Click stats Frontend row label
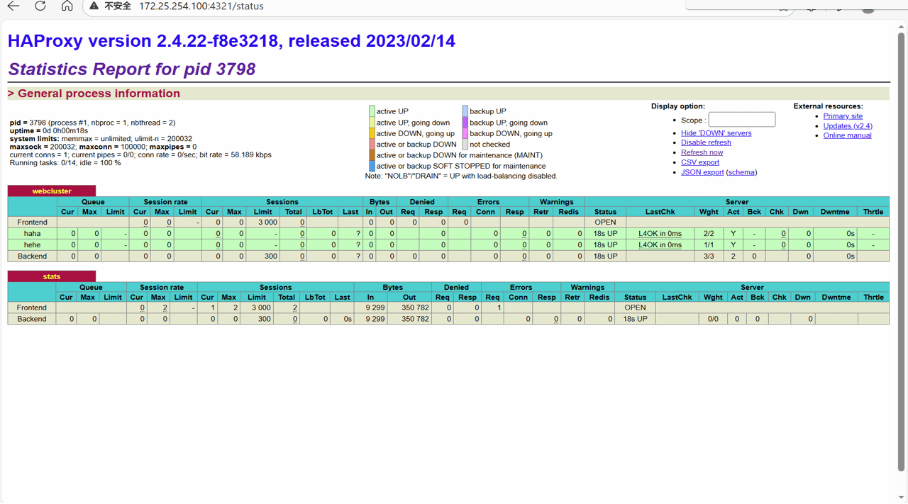The image size is (908, 504). pyautogui.click(x=31, y=308)
